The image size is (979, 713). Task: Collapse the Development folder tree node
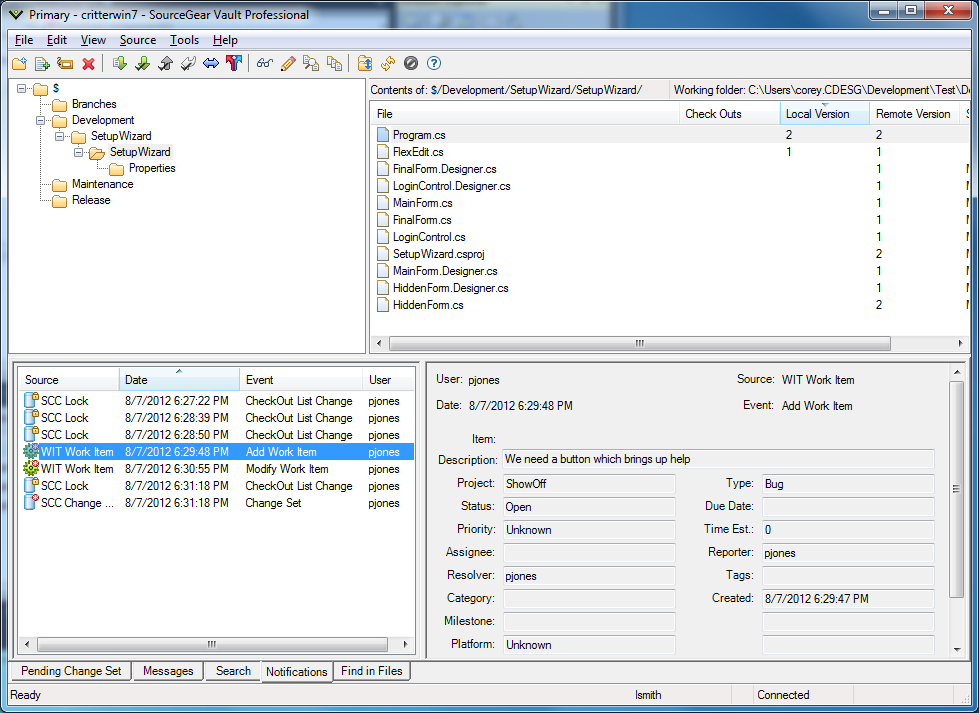coord(41,120)
